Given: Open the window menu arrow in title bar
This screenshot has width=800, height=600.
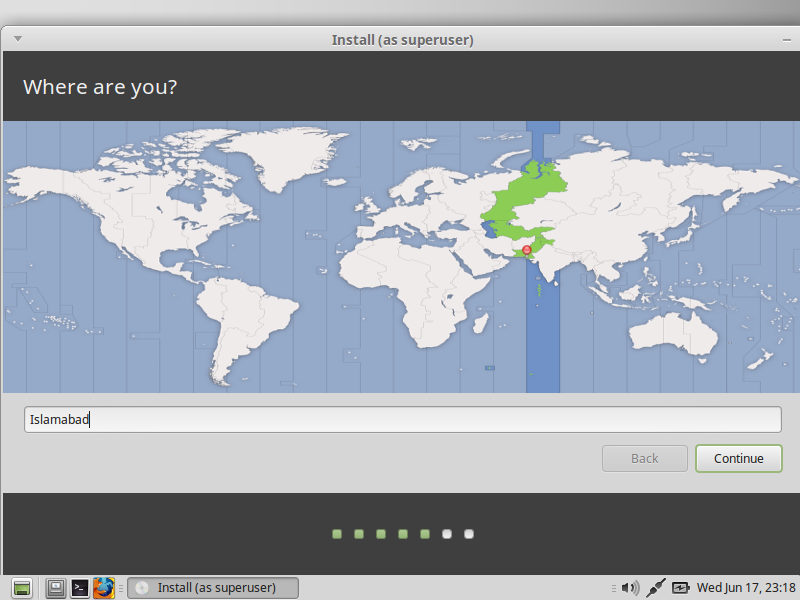Looking at the screenshot, I should (18, 39).
